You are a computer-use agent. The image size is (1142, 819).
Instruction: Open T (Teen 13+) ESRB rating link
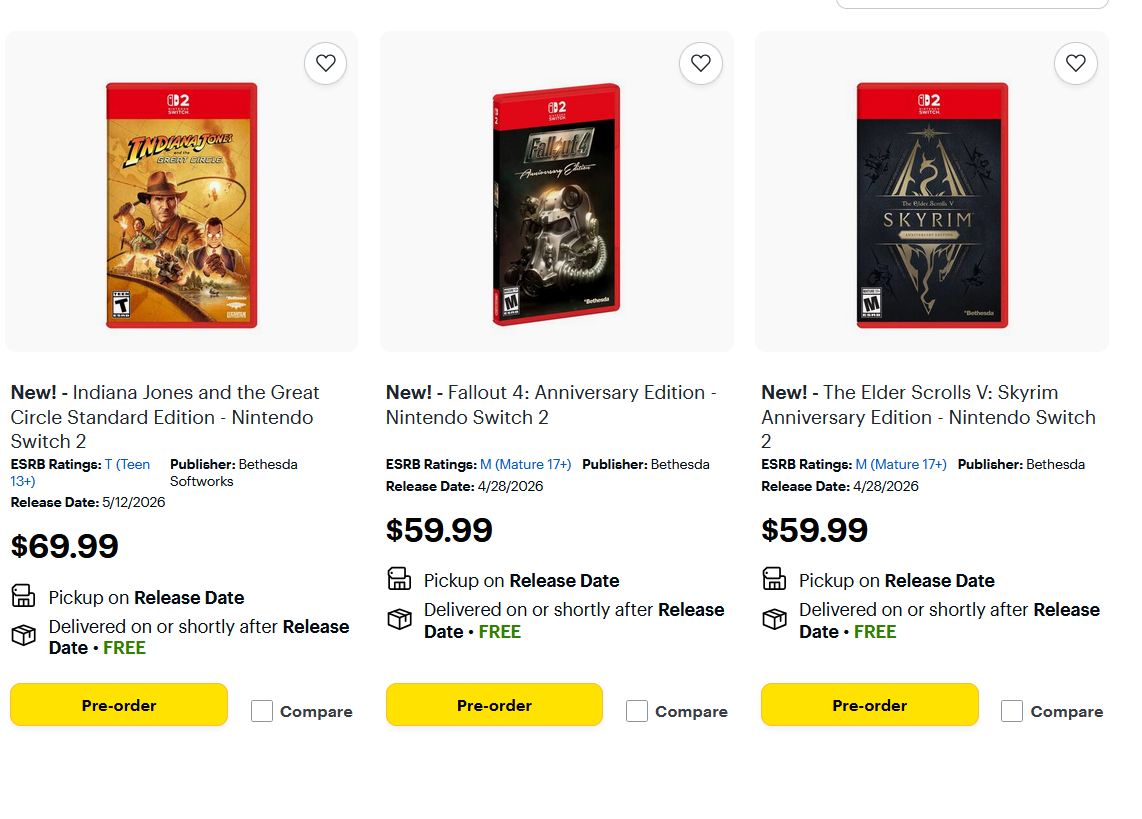[127, 465]
